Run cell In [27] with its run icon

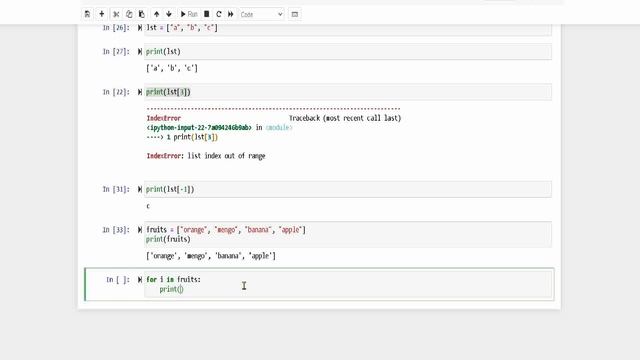click(140, 51)
